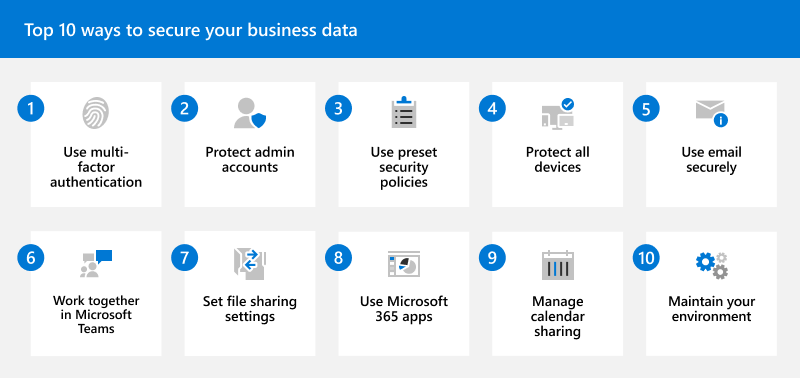Select 'Set file sharing settings' text
The image size is (800, 378).
250,309
